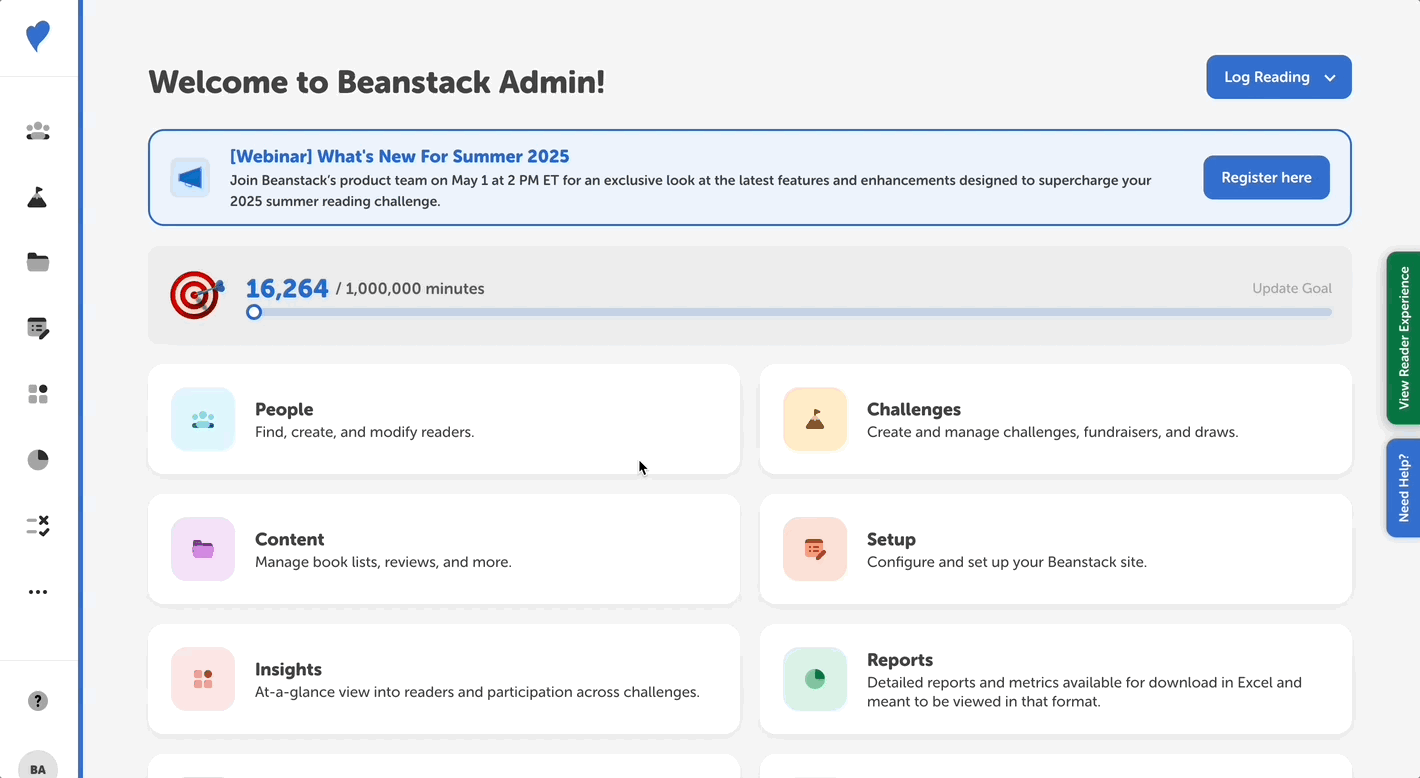The image size is (1420, 778).
Task: Open the People card for managing readers
Action: coord(443,419)
